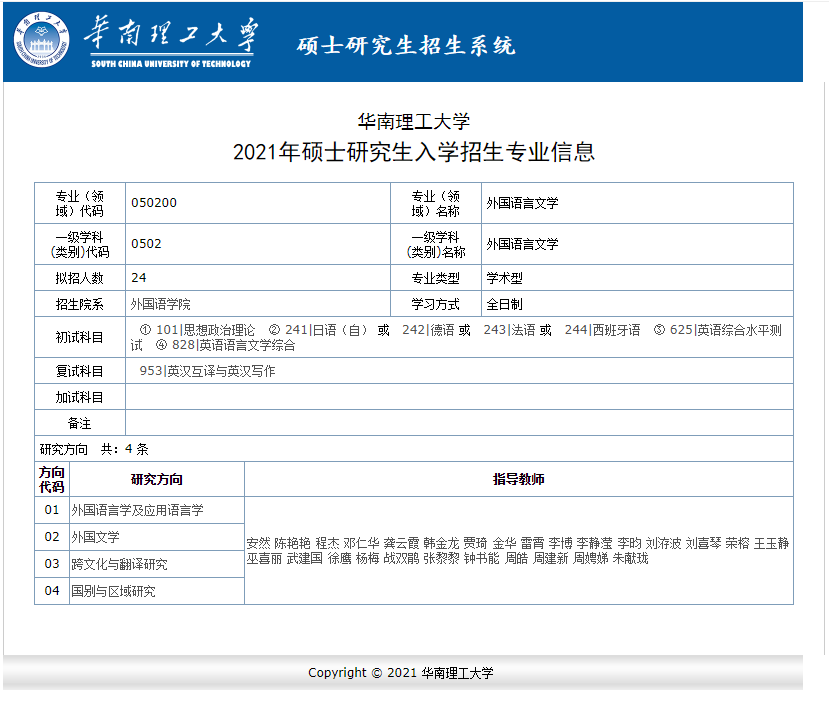Click the 硕士研究生招生系统 banner title
The width and height of the screenshot is (829, 703).
406,45
